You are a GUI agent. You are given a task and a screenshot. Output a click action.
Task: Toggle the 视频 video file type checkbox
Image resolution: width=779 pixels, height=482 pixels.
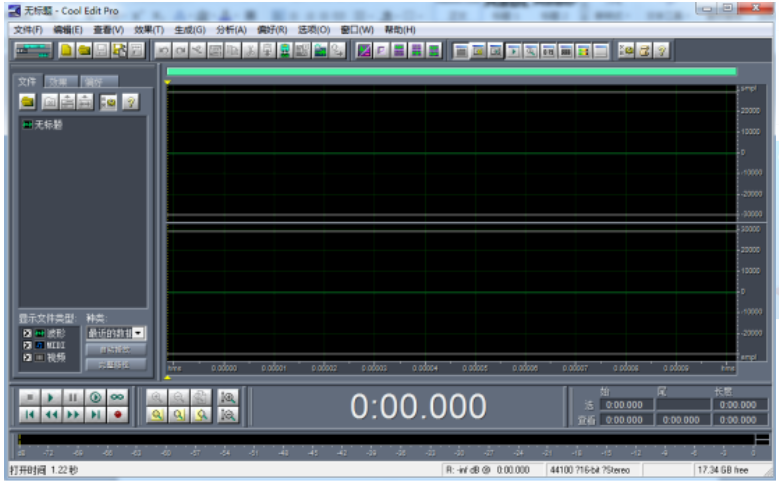tap(26, 356)
